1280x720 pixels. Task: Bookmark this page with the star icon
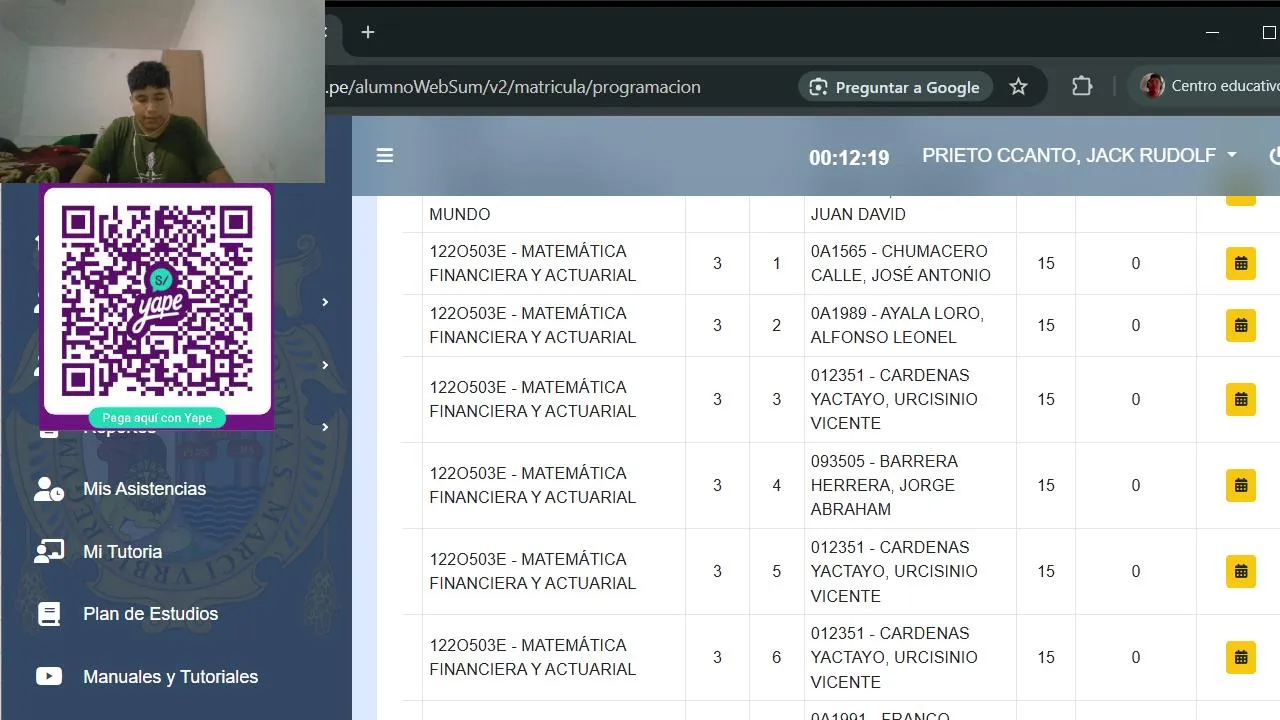pos(1018,87)
